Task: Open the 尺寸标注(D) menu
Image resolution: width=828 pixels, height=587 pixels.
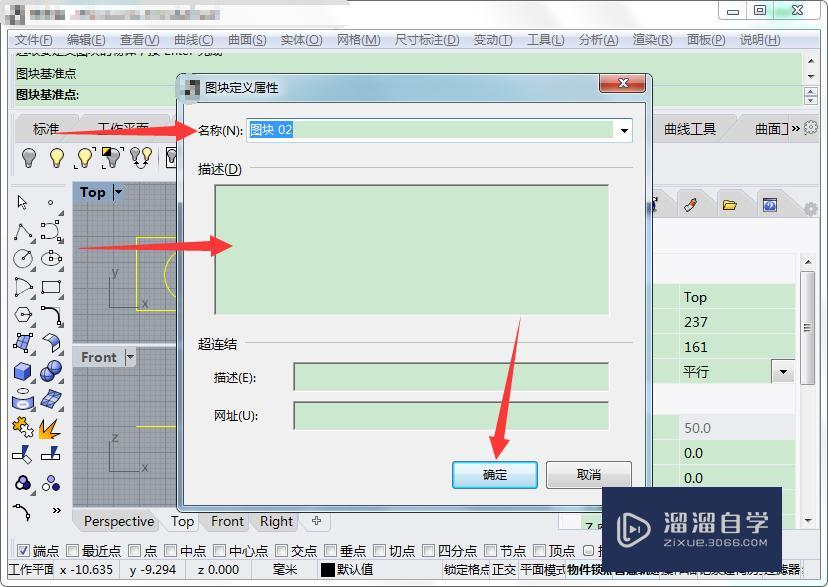Action: [427, 40]
